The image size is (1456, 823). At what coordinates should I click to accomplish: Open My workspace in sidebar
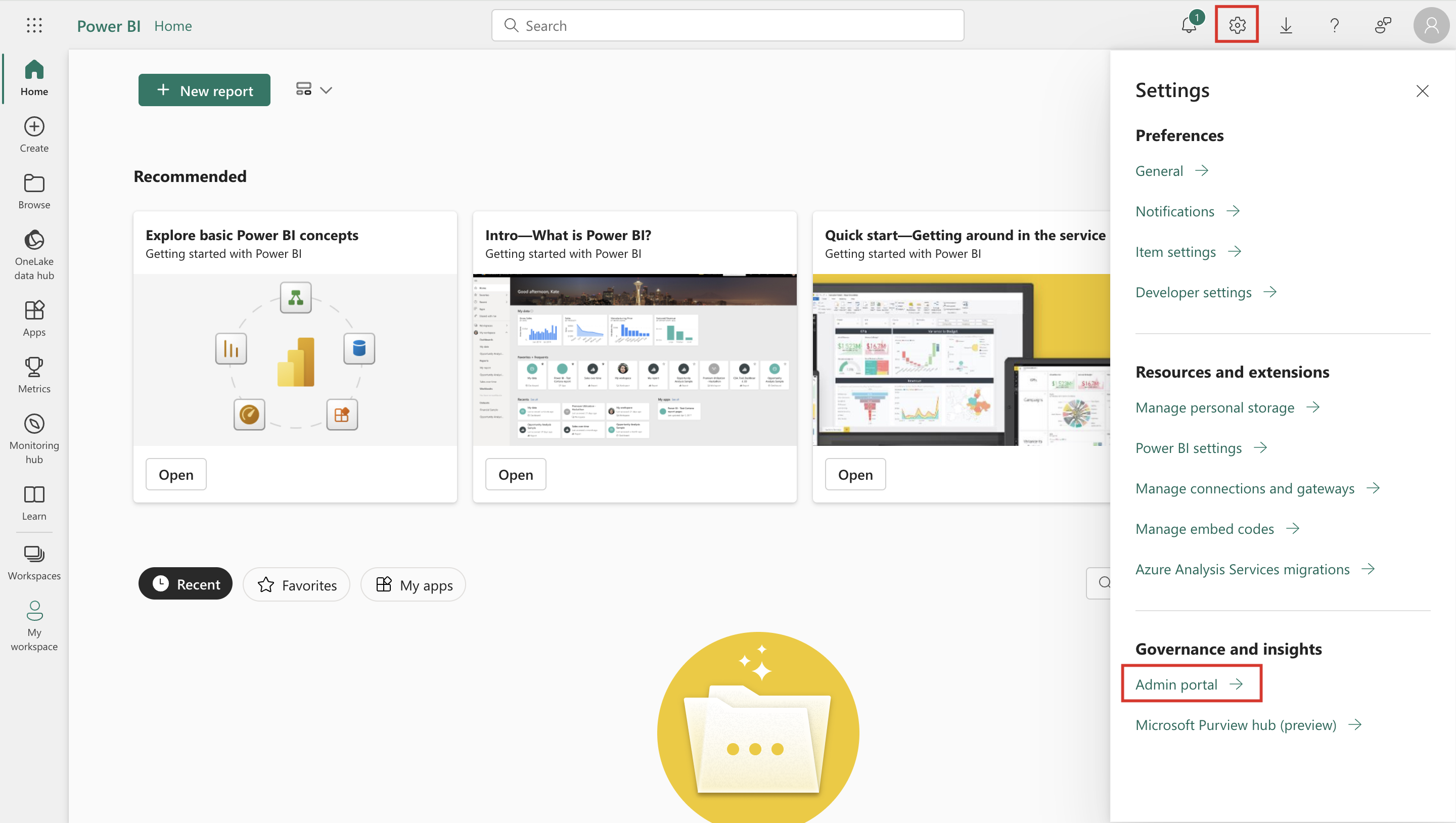tap(34, 626)
